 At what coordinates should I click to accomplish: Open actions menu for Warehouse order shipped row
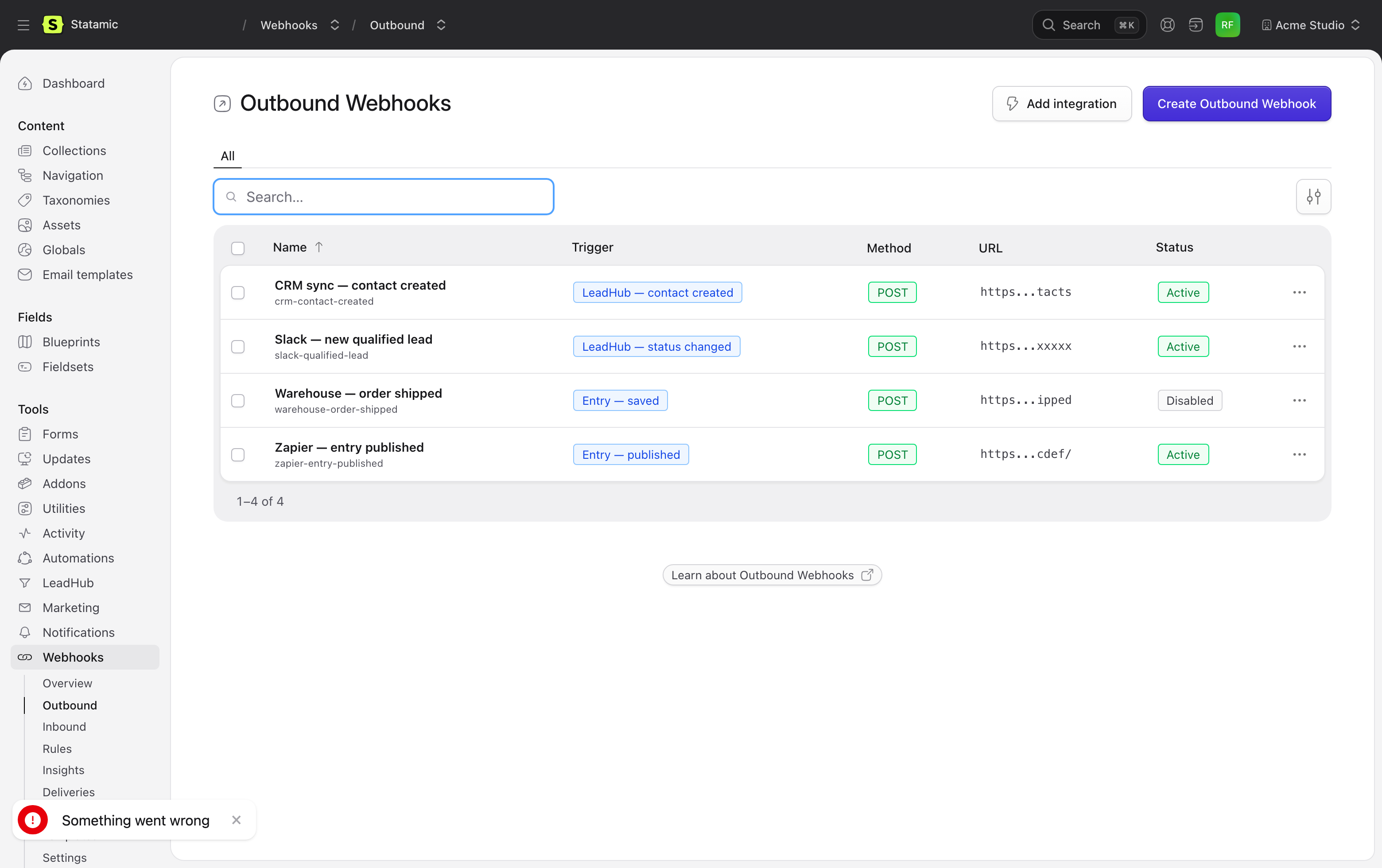point(1299,400)
